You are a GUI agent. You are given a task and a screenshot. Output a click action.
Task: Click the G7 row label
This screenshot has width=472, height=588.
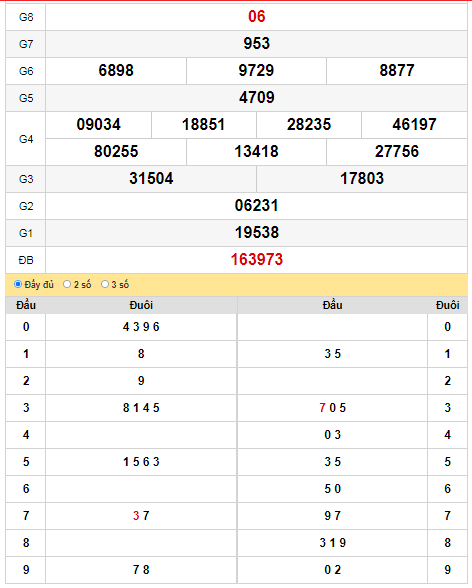26,44
